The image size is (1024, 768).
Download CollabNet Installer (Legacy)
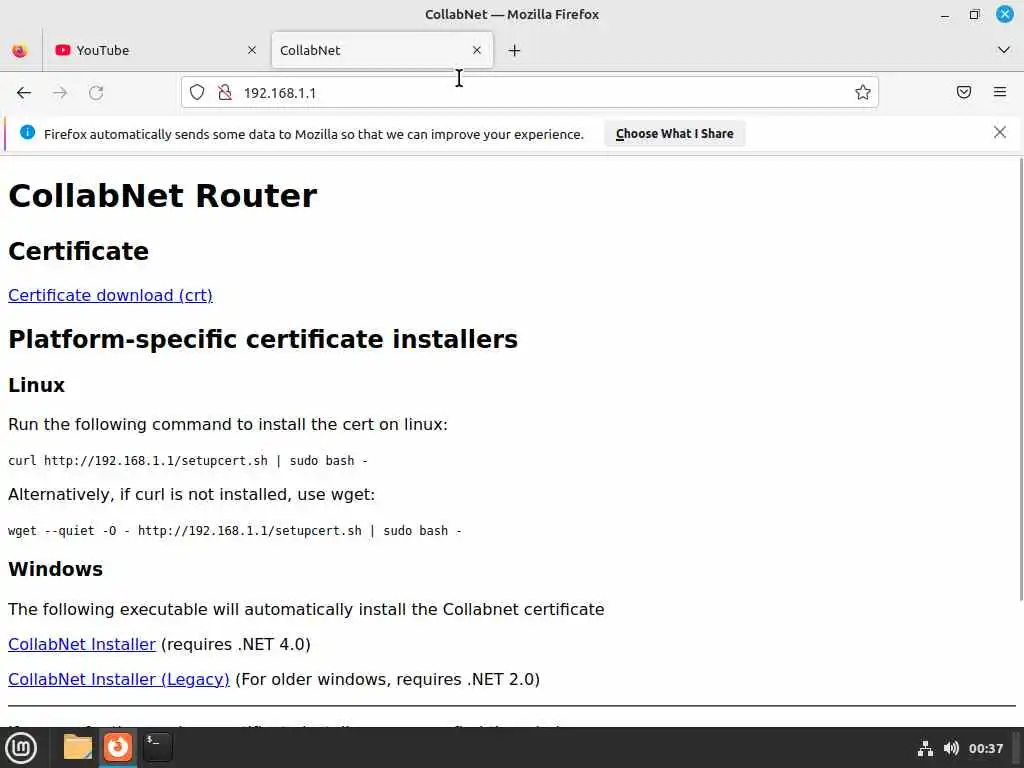pos(119,679)
